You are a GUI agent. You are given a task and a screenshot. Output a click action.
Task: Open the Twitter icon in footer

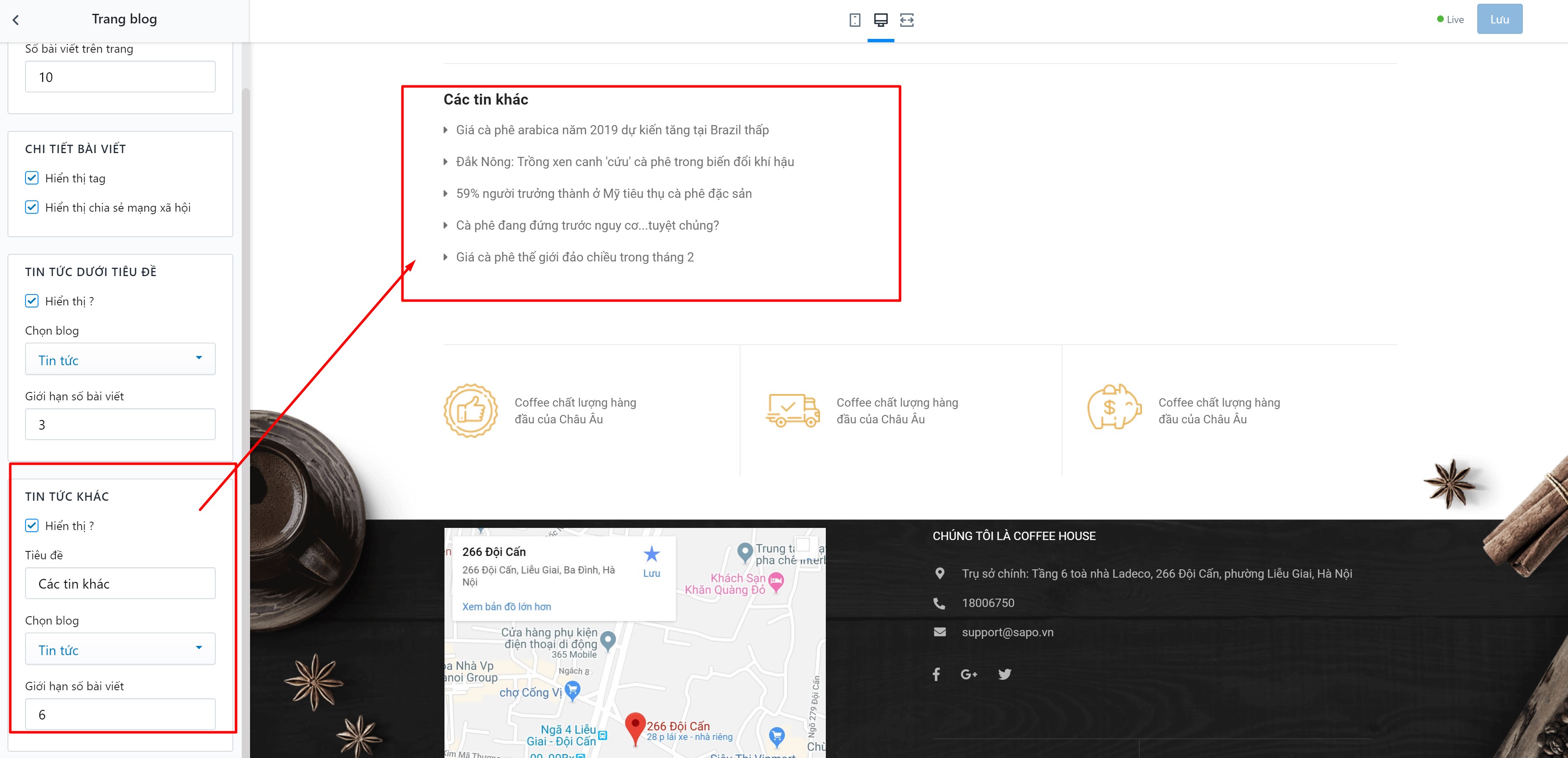tap(1004, 674)
